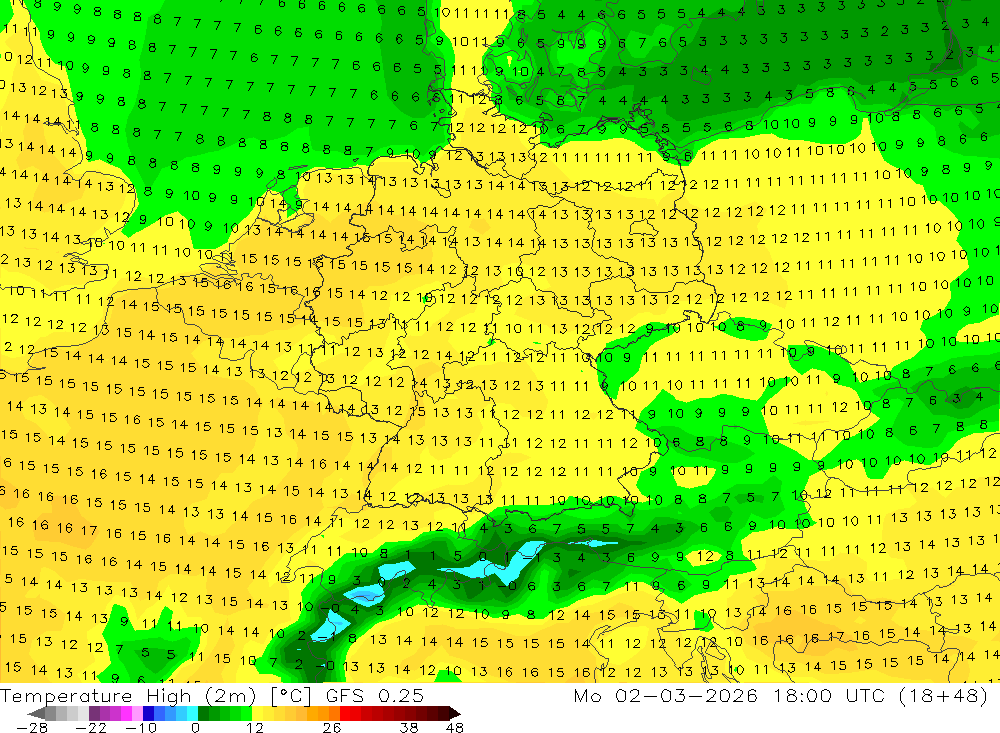Click the "GFS" model name
1000x733 pixels.
coord(344,696)
